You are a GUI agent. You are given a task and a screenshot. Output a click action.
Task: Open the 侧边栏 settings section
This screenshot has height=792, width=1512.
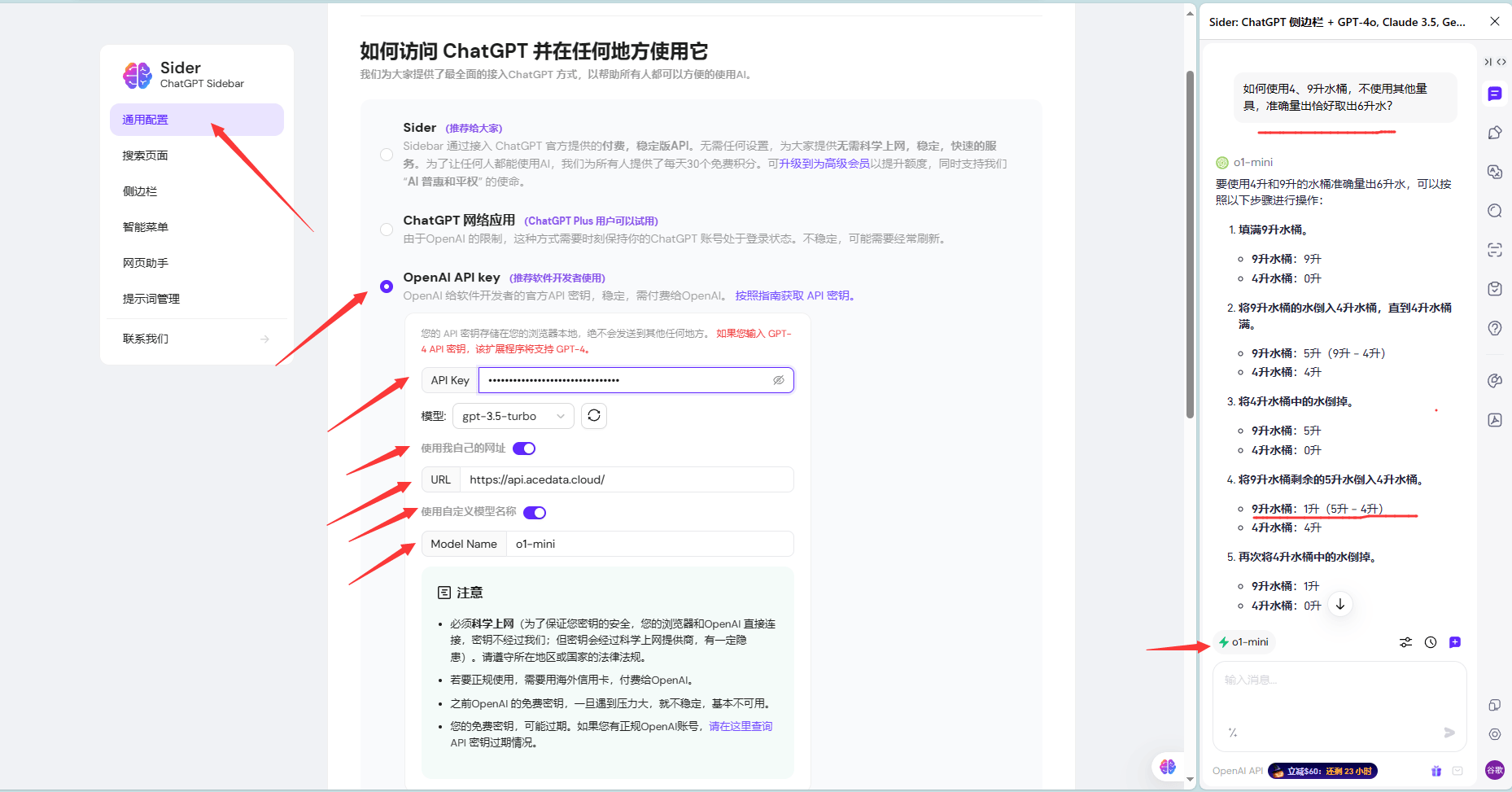tap(140, 191)
